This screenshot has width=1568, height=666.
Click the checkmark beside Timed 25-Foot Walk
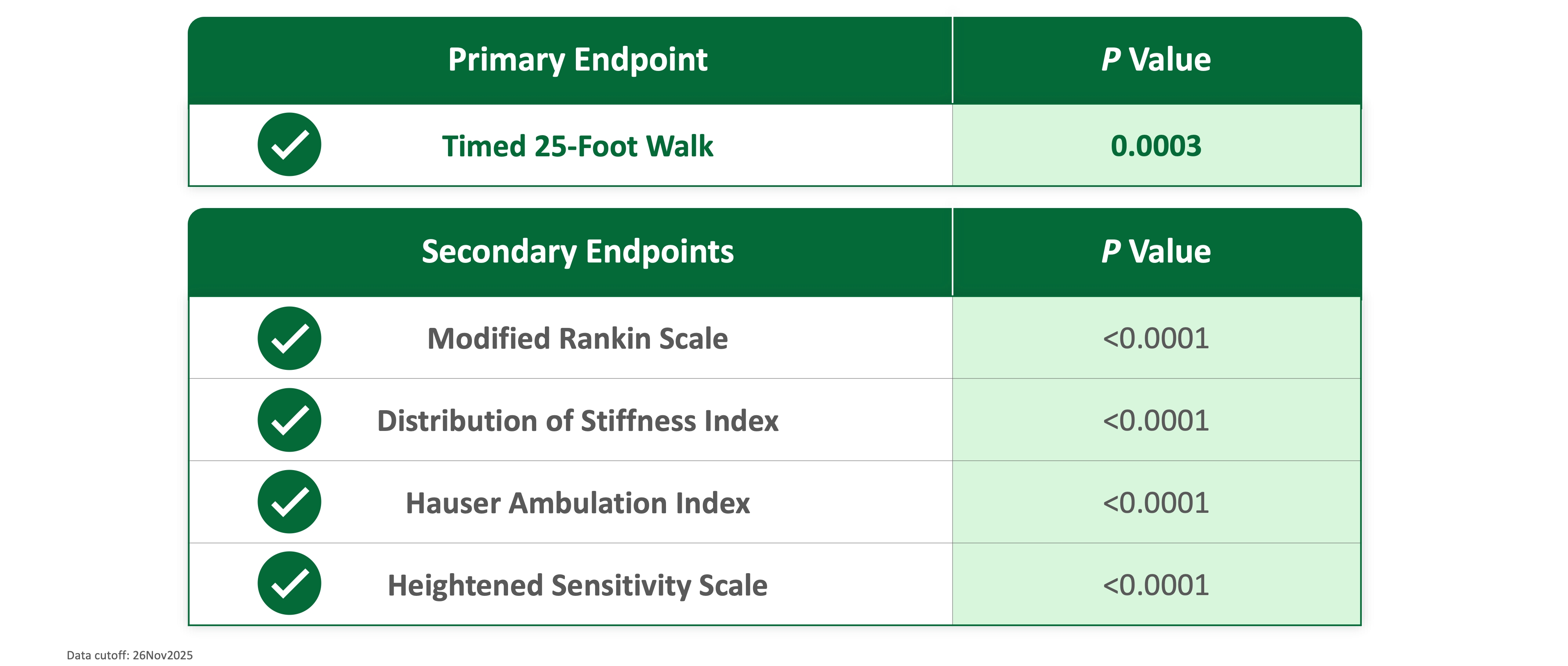pos(289,145)
